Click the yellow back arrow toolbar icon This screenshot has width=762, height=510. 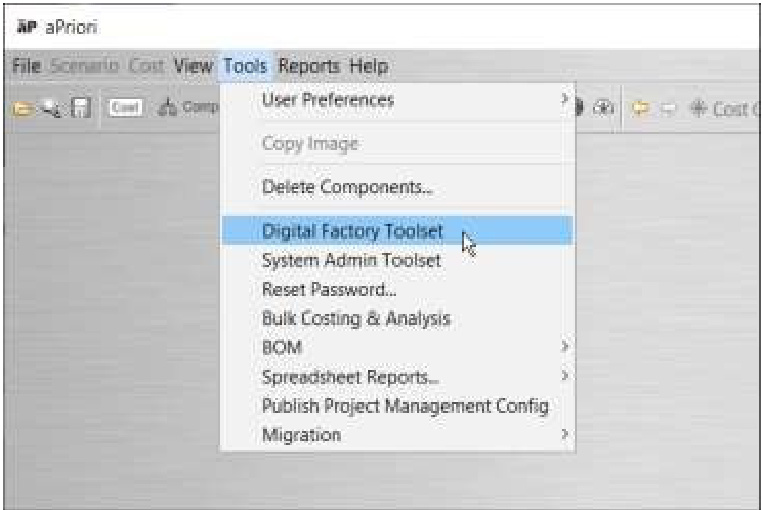[642, 108]
